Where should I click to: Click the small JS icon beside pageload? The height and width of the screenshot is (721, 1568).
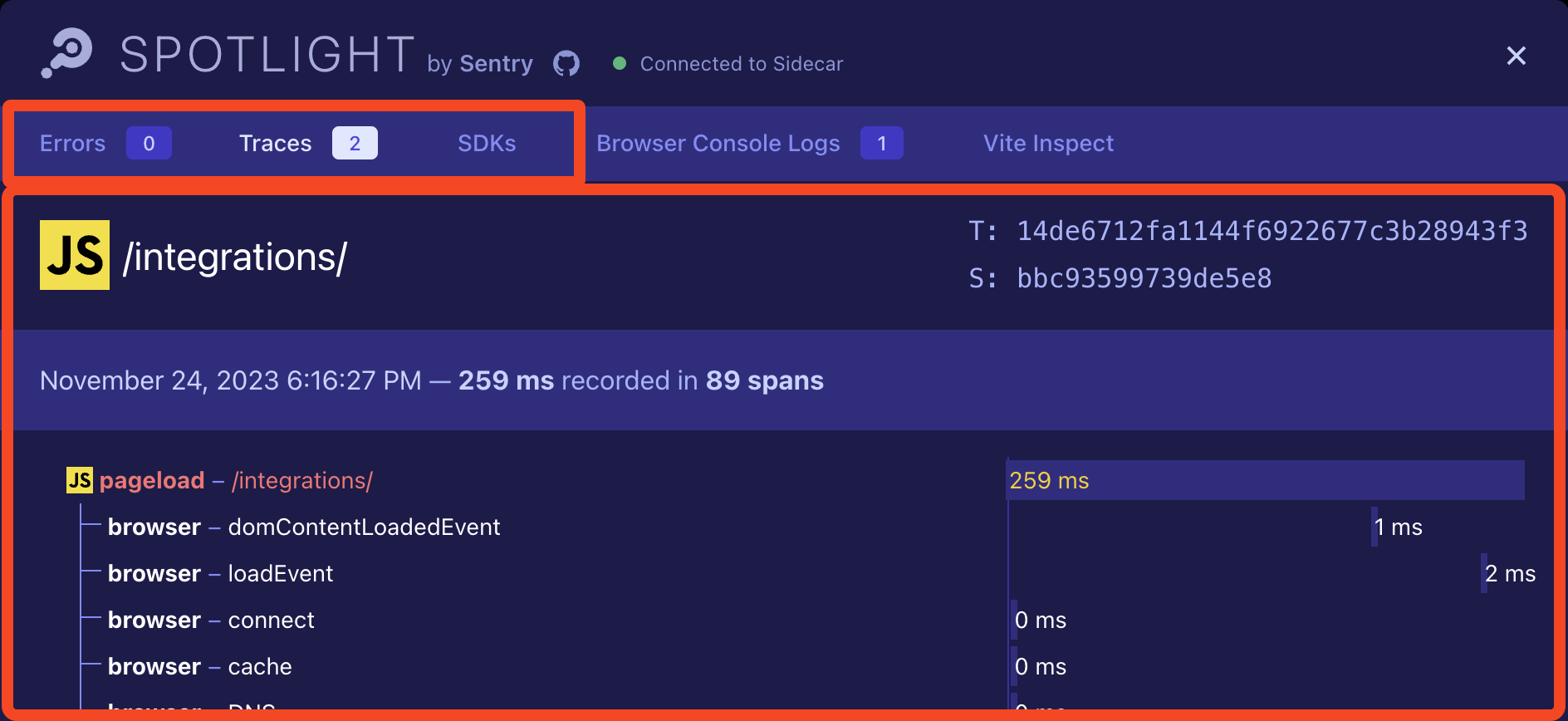80,480
